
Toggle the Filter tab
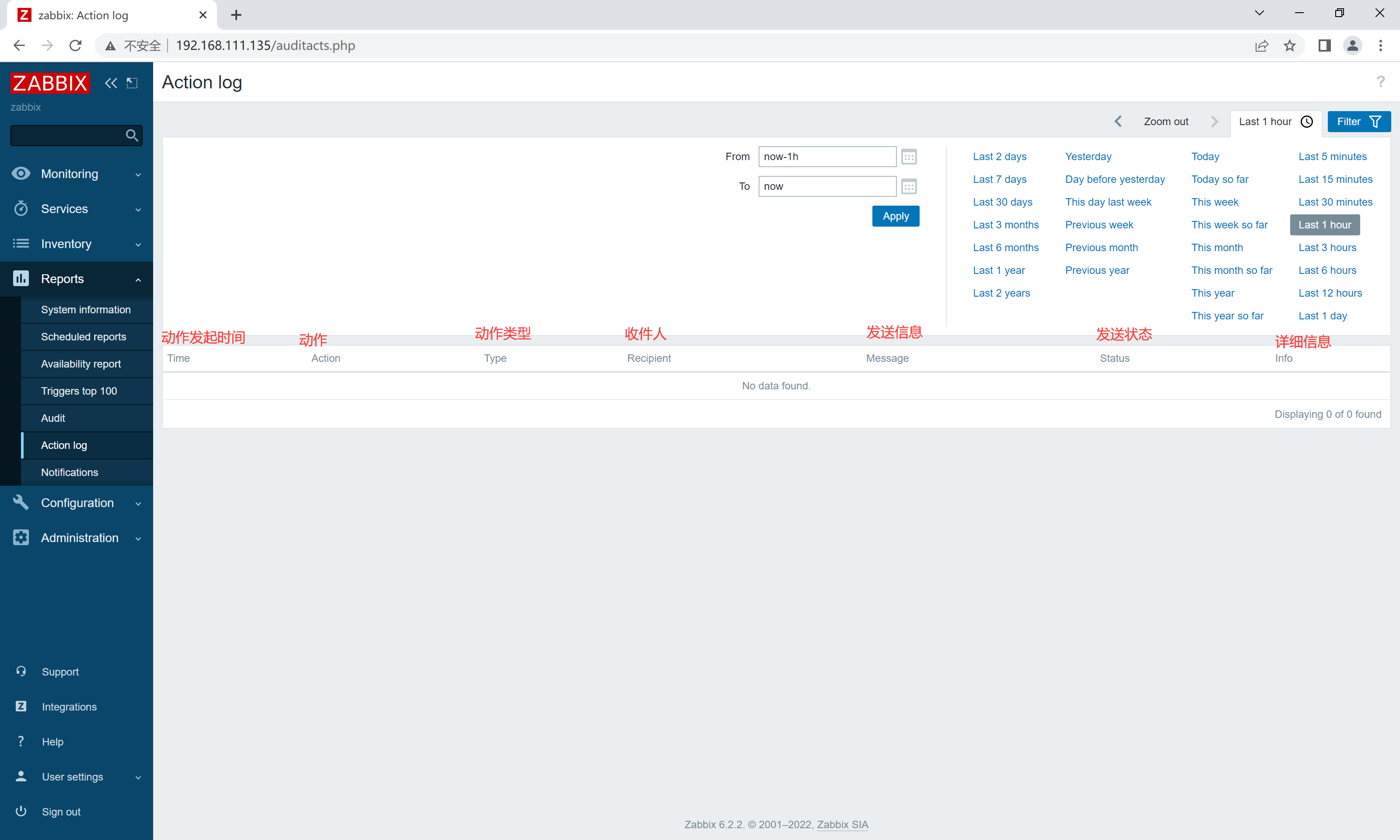(1359, 122)
